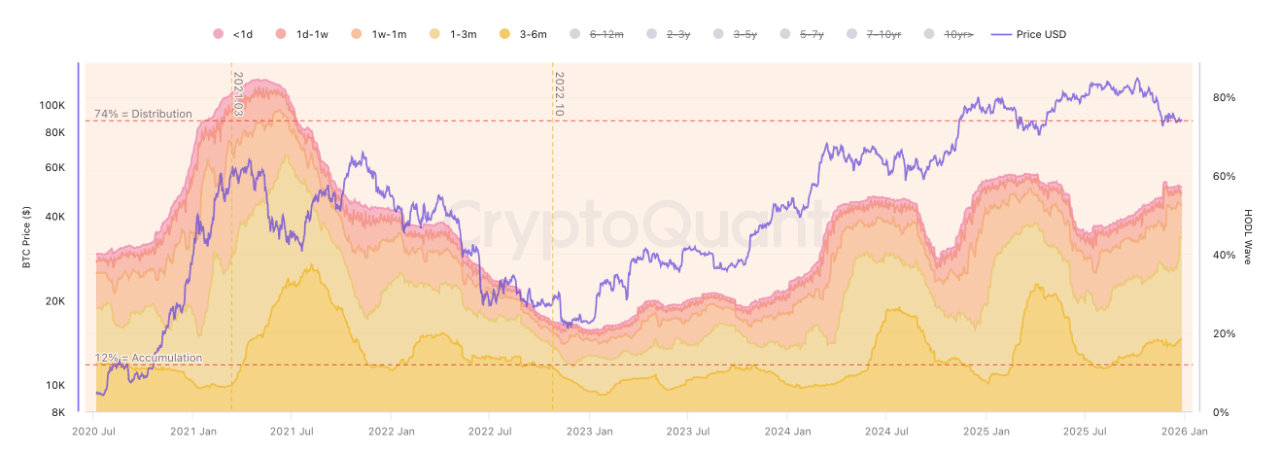Click the 2022.10 vertical marker label
The image size is (1280, 457).
point(559,94)
